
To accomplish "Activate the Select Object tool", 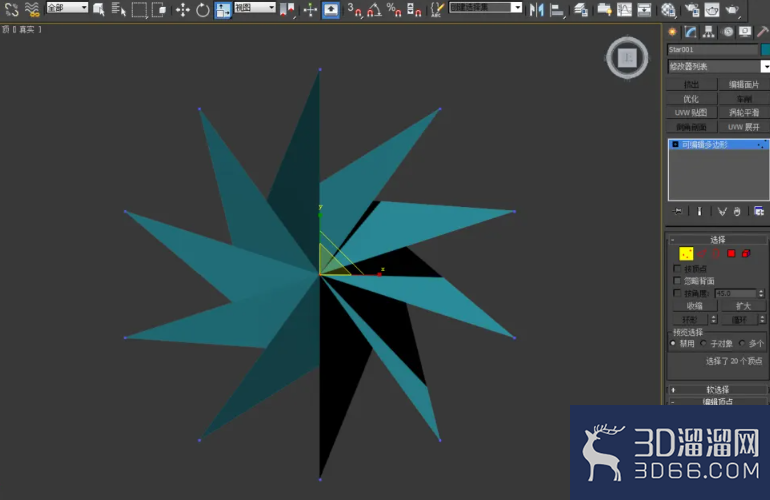I will (x=99, y=9).
